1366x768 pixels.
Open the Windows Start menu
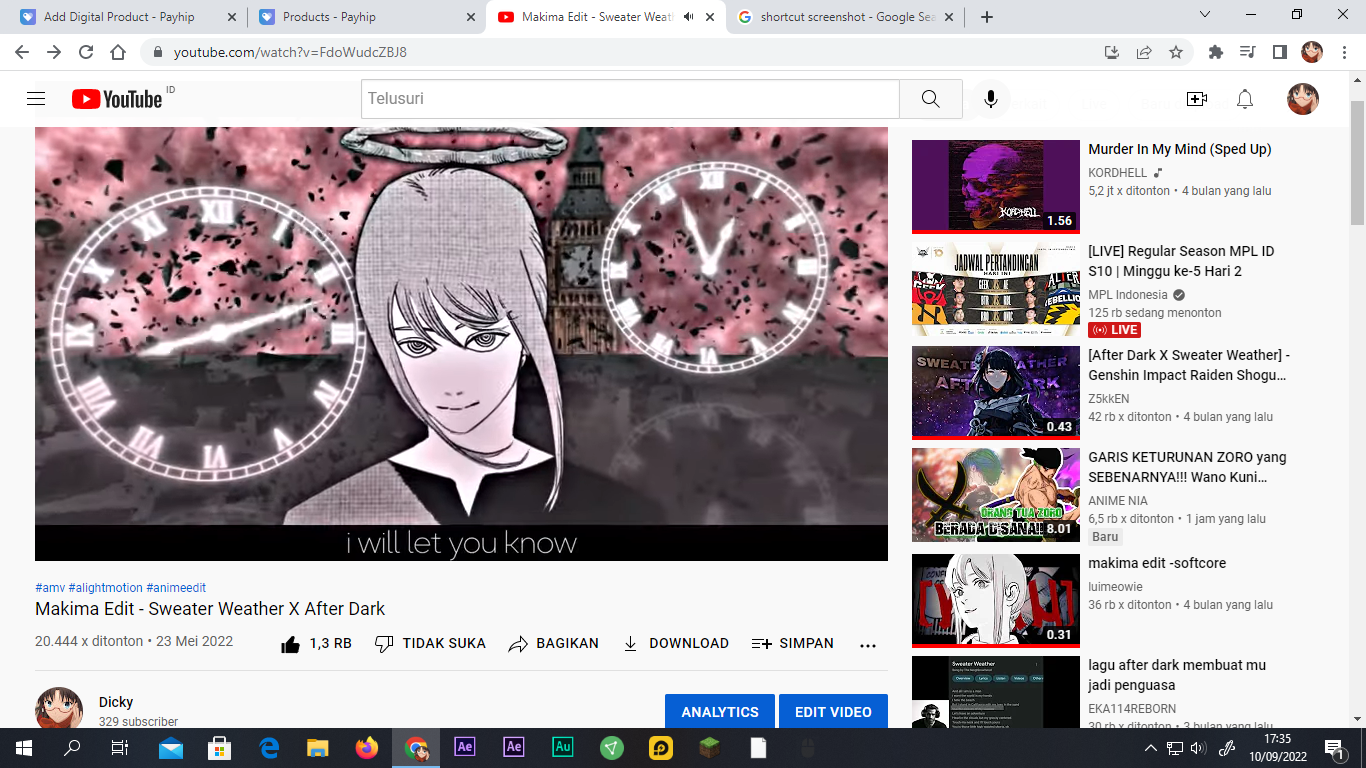click(23, 748)
